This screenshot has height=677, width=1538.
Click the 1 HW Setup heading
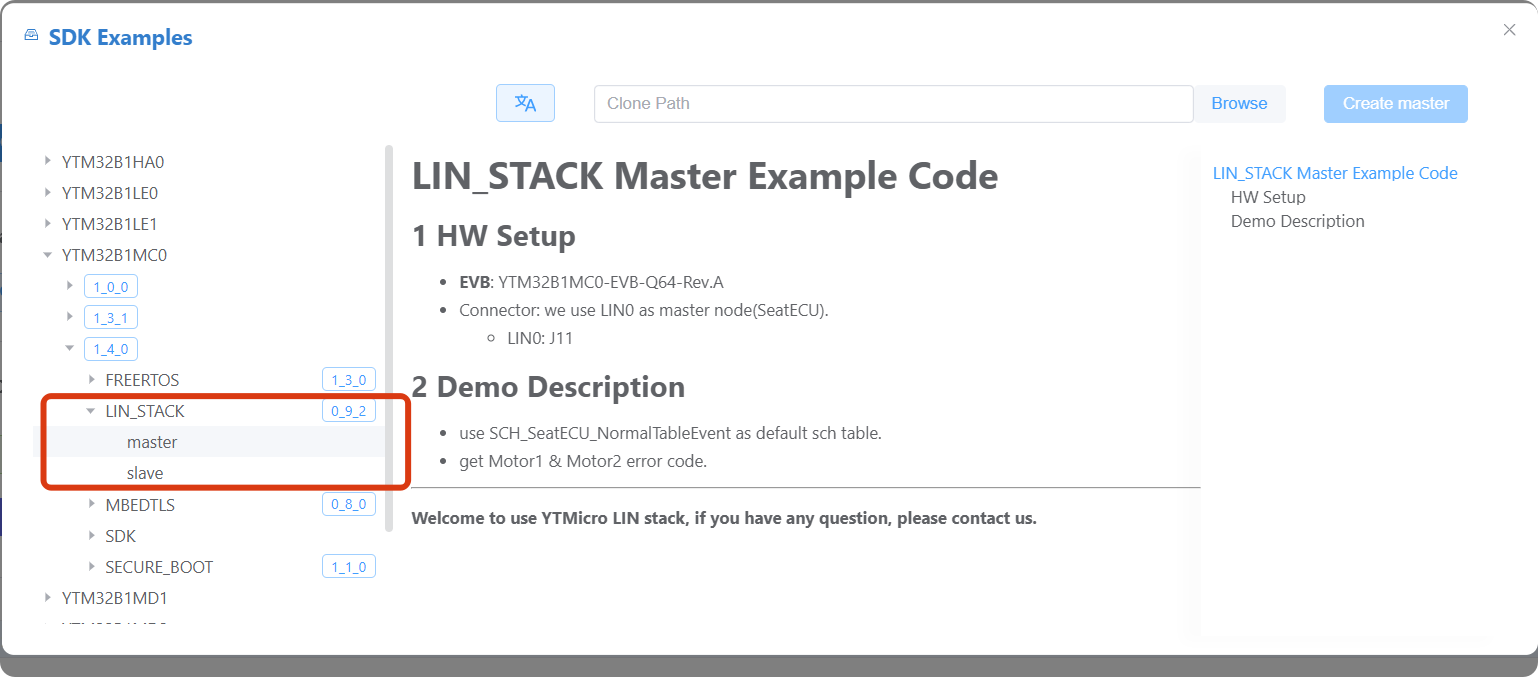coord(494,237)
